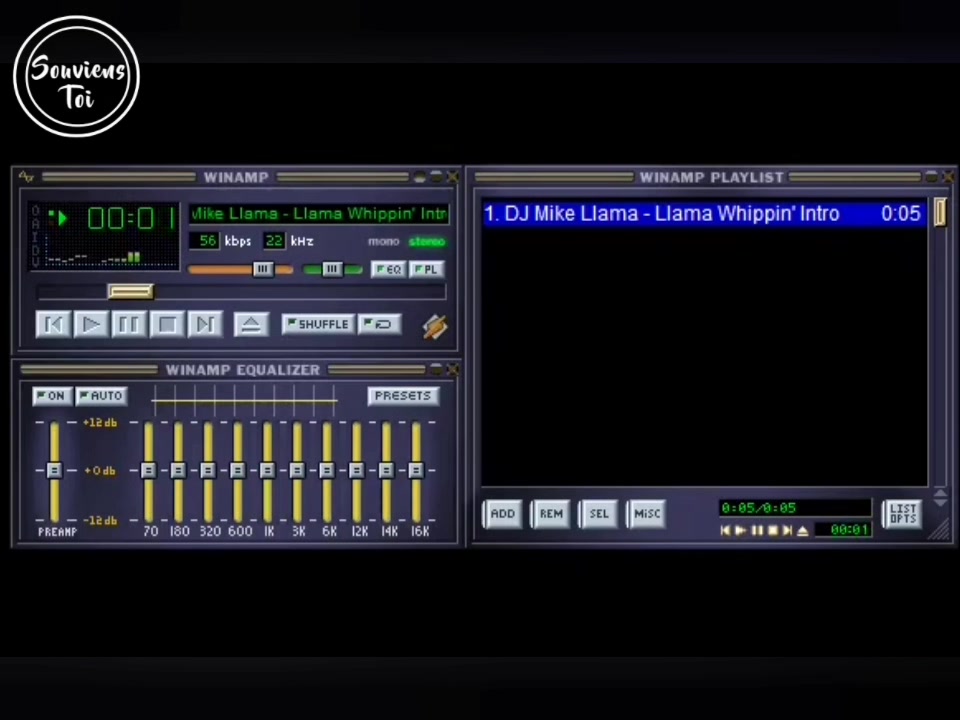The width and height of the screenshot is (960, 720).
Task: Click the windowshade button in playlist title bar
Action: (931, 177)
